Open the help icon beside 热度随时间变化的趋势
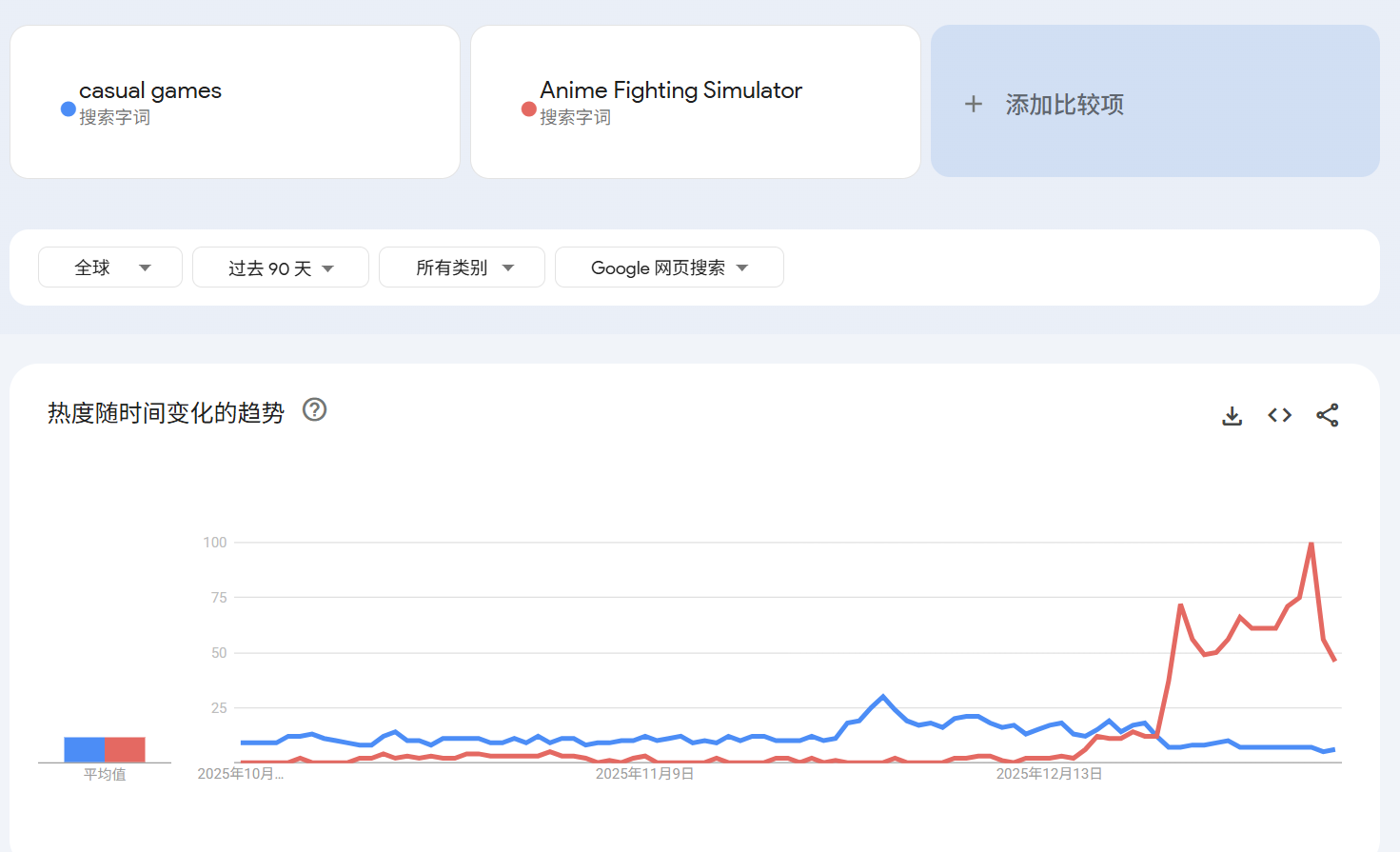This screenshot has width=1400, height=852. click(314, 410)
